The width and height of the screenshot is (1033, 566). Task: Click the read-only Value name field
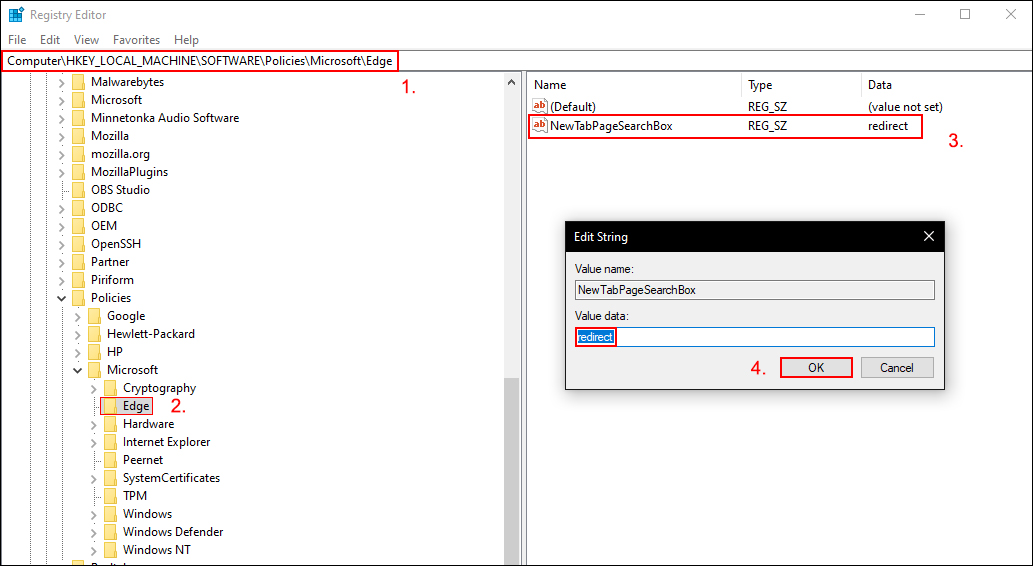[x=755, y=290]
